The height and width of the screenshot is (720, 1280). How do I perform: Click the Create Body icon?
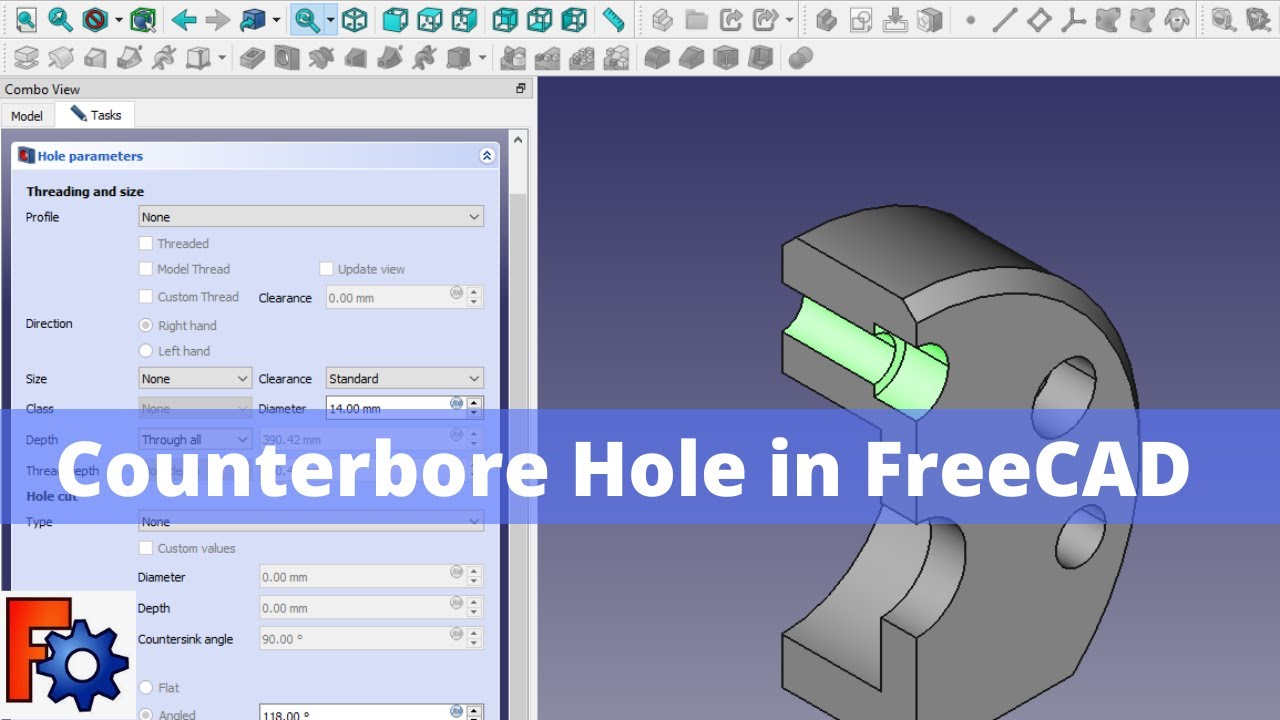826,19
